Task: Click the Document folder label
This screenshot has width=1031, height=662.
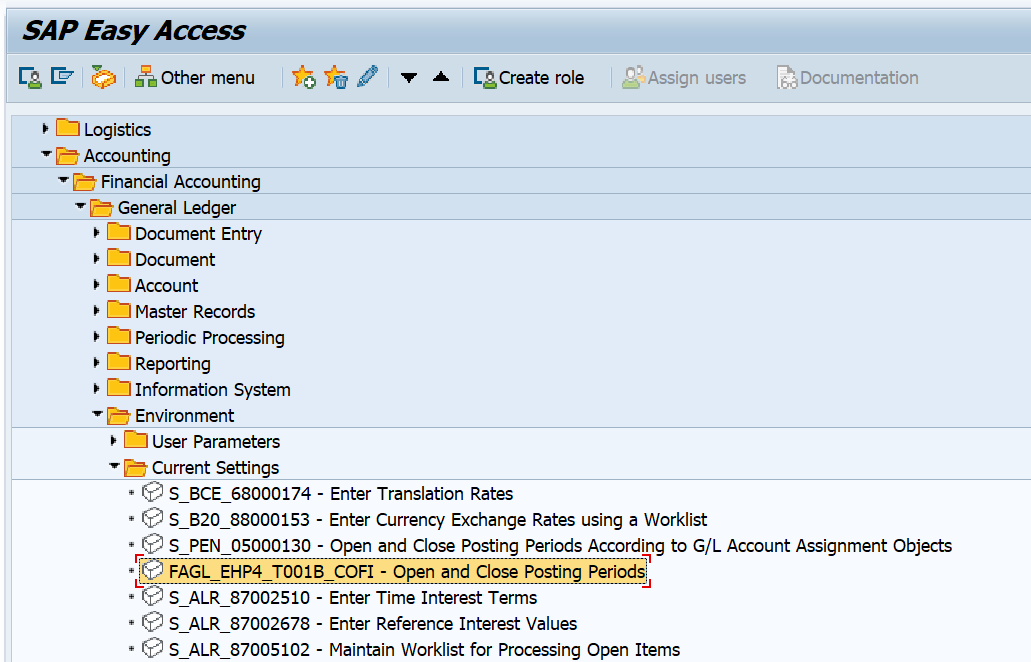Action: click(175, 260)
